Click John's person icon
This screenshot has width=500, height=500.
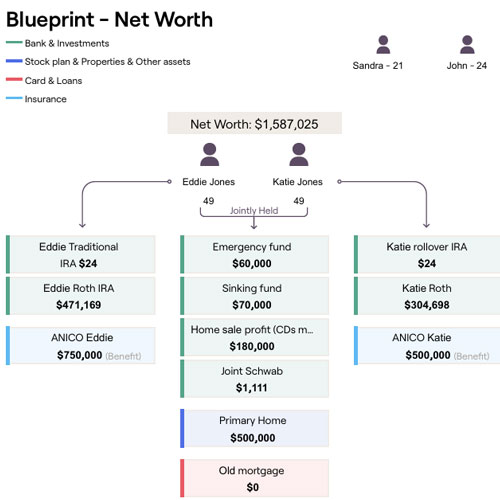[467, 45]
